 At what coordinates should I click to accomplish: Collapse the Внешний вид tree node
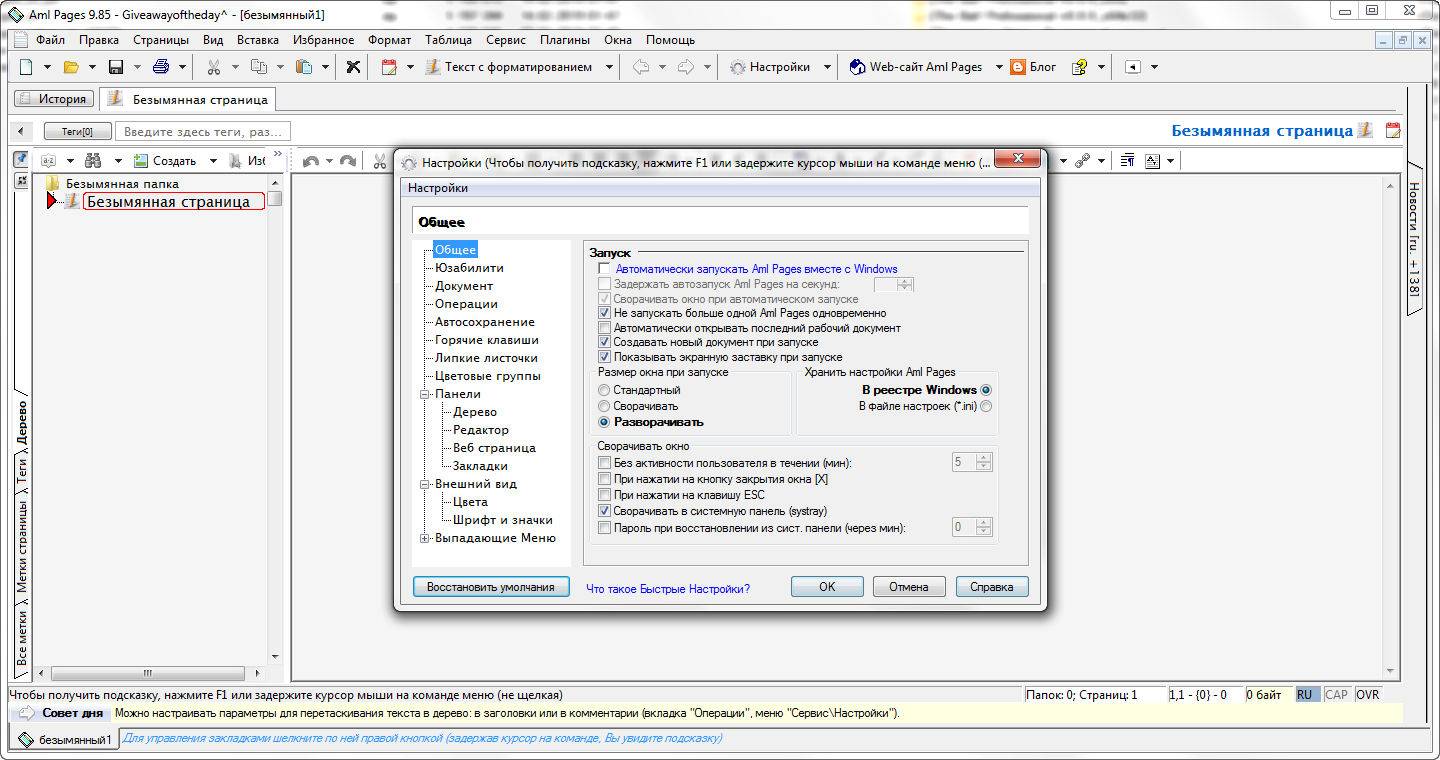pos(425,484)
